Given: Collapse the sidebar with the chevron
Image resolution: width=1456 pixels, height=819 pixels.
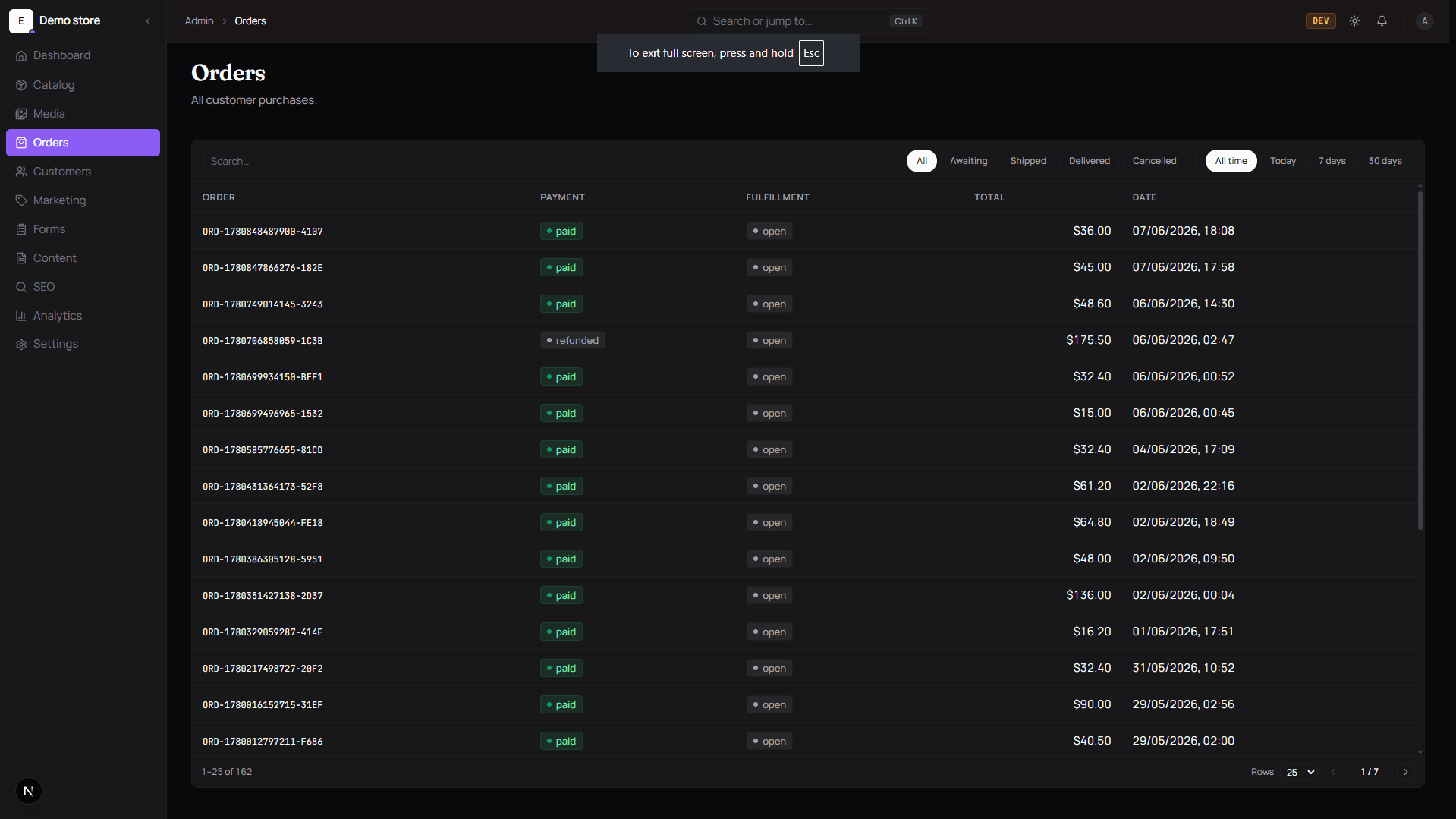Looking at the screenshot, I should click(148, 21).
